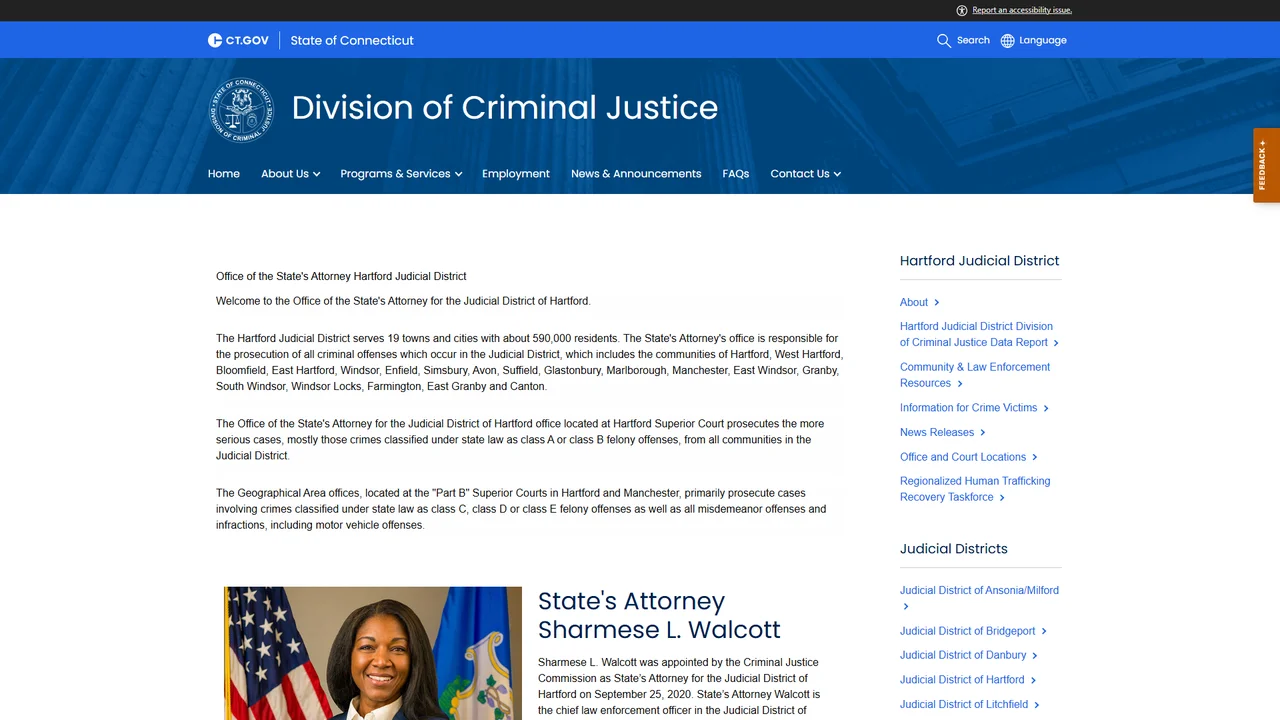Open the Report an accessibility issue link
This screenshot has width=1280, height=720.
[1022, 10]
